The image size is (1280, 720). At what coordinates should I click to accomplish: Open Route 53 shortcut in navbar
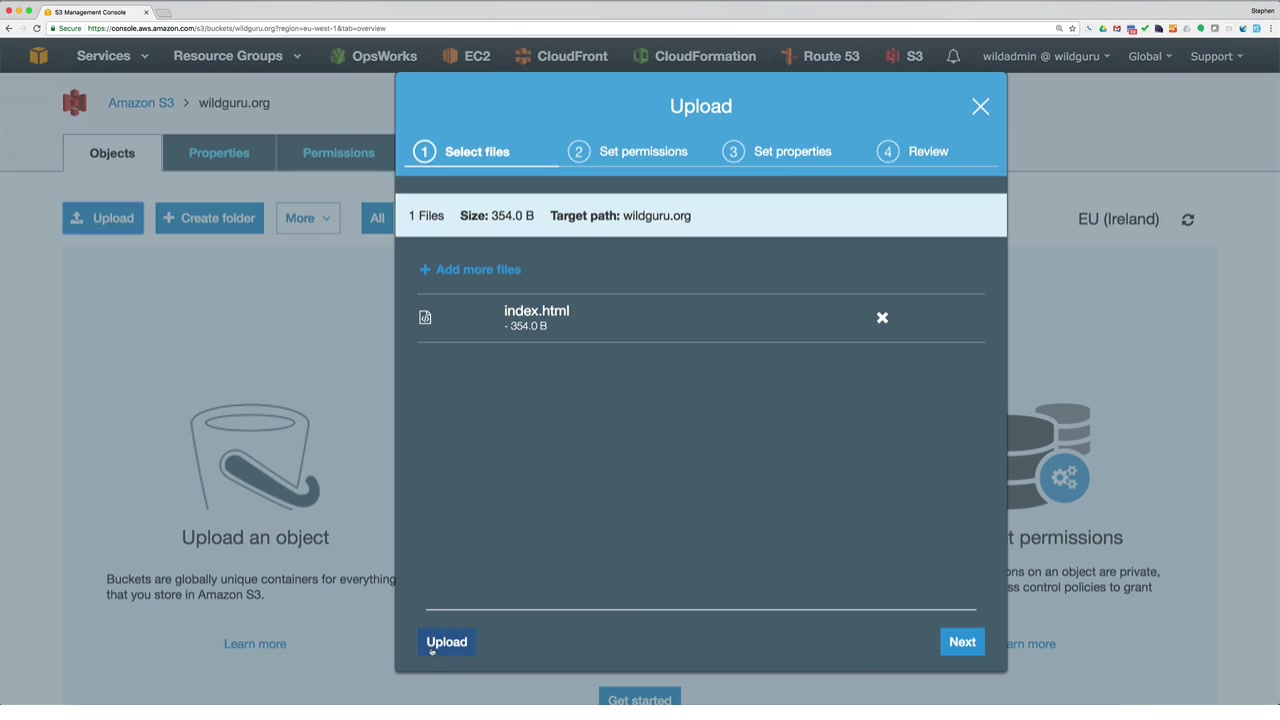(820, 56)
